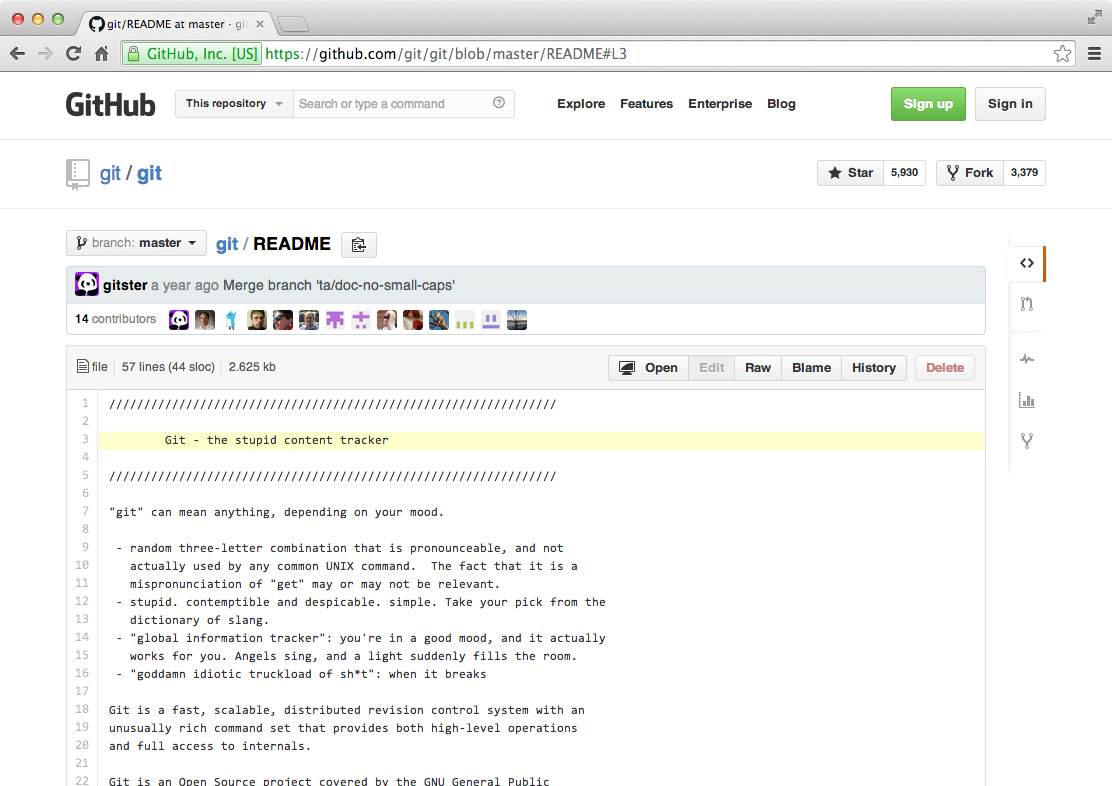Open the branch: master dropdown

click(136, 243)
